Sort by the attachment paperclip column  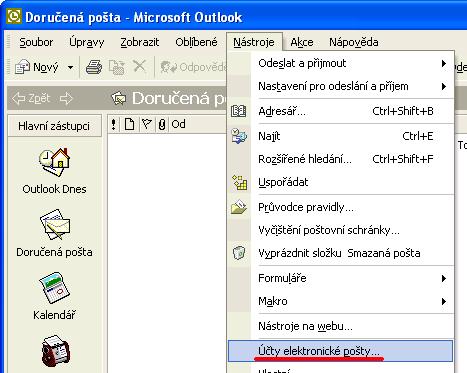click(162, 125)
